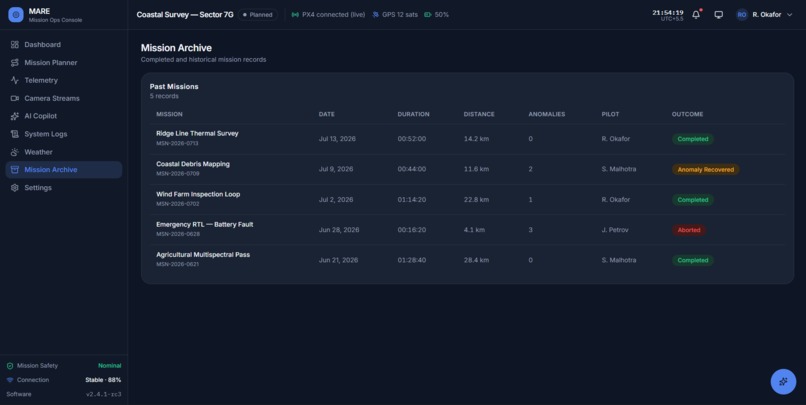This screenshot has height=405, width=806.
Task: Click the software version v2.4.1-rc3
Action: (x=103, y=394)
